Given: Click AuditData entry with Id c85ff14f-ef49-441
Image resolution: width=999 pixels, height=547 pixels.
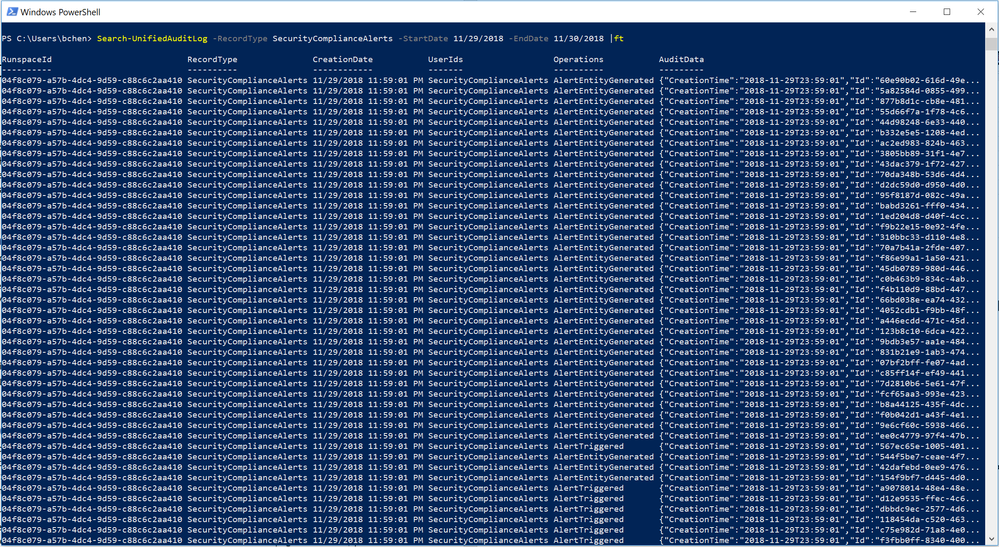Looking at the screenshot, I should pyautogui.click(x=820, y=373).
